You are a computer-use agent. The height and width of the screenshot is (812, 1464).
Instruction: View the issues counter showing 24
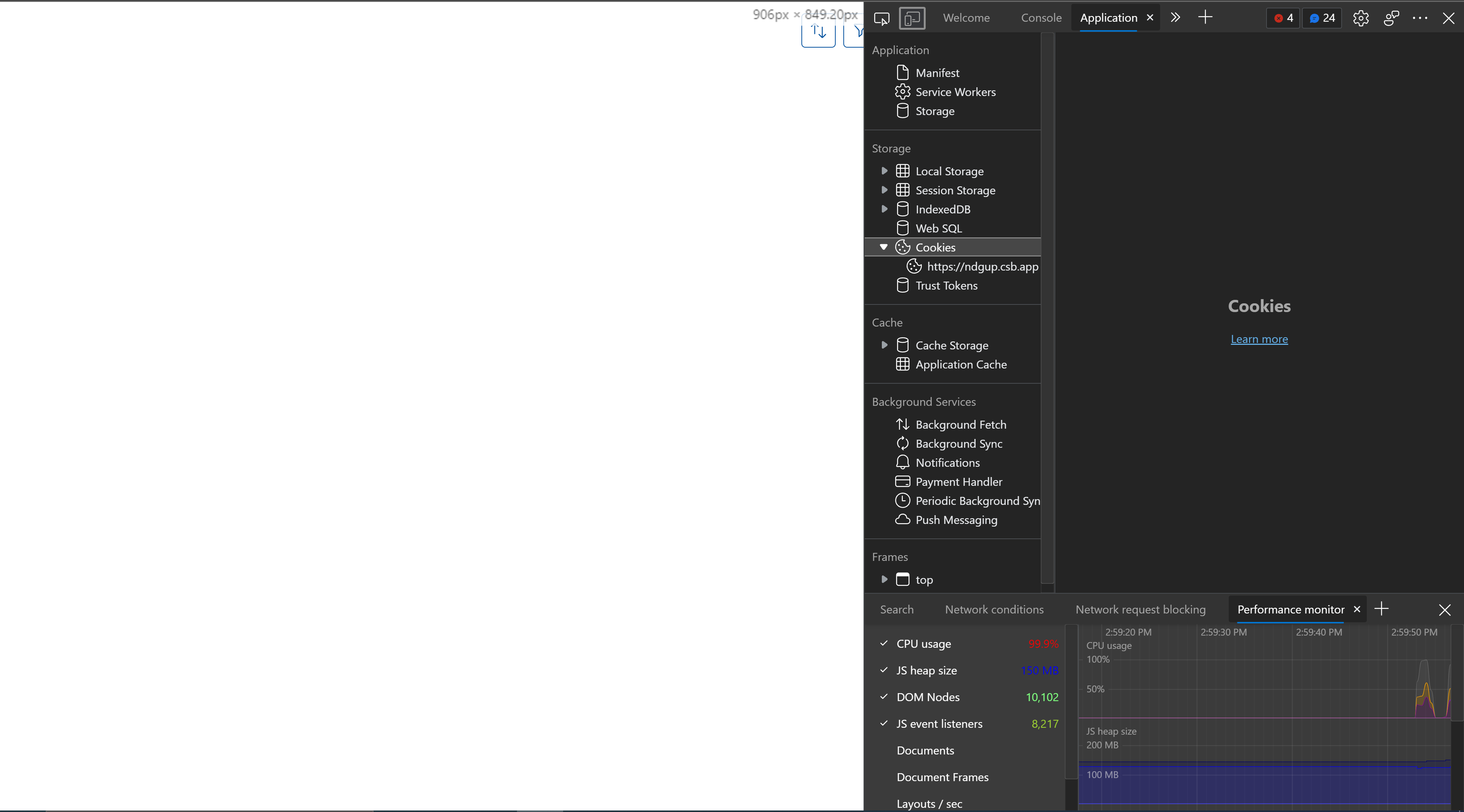[1321, 18]
